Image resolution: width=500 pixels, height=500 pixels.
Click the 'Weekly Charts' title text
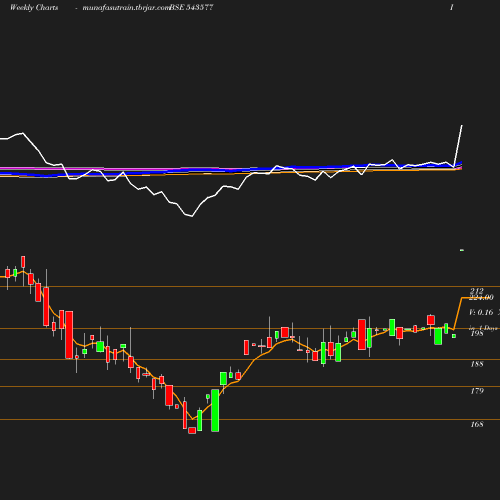34,8
